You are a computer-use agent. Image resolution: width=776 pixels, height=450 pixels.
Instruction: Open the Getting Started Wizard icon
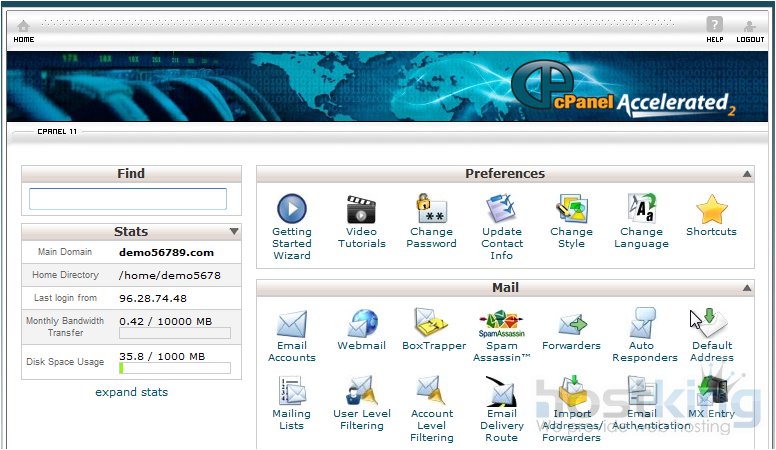tap(292, 209)
